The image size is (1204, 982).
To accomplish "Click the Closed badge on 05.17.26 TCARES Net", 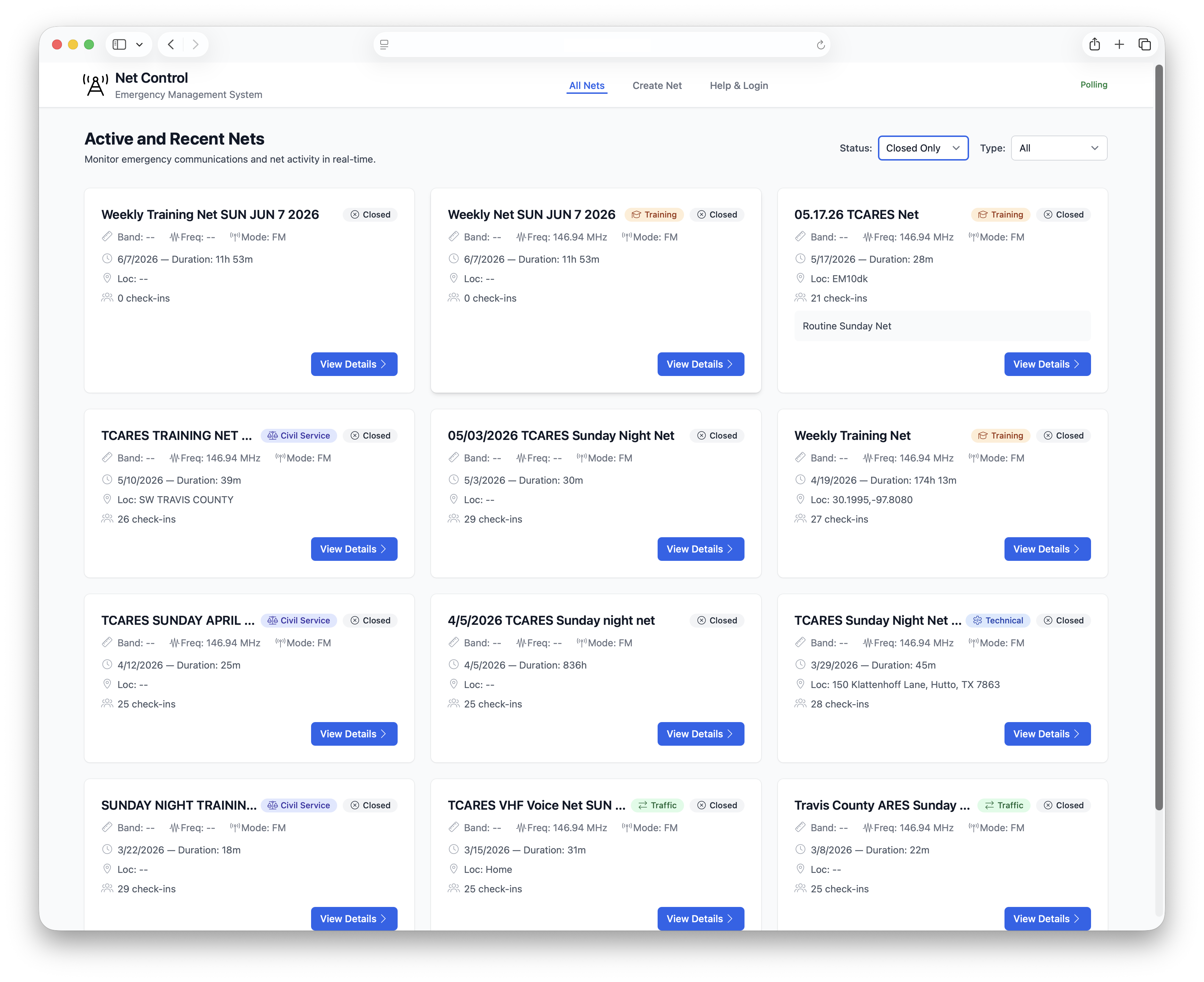I will (1064, 214).
